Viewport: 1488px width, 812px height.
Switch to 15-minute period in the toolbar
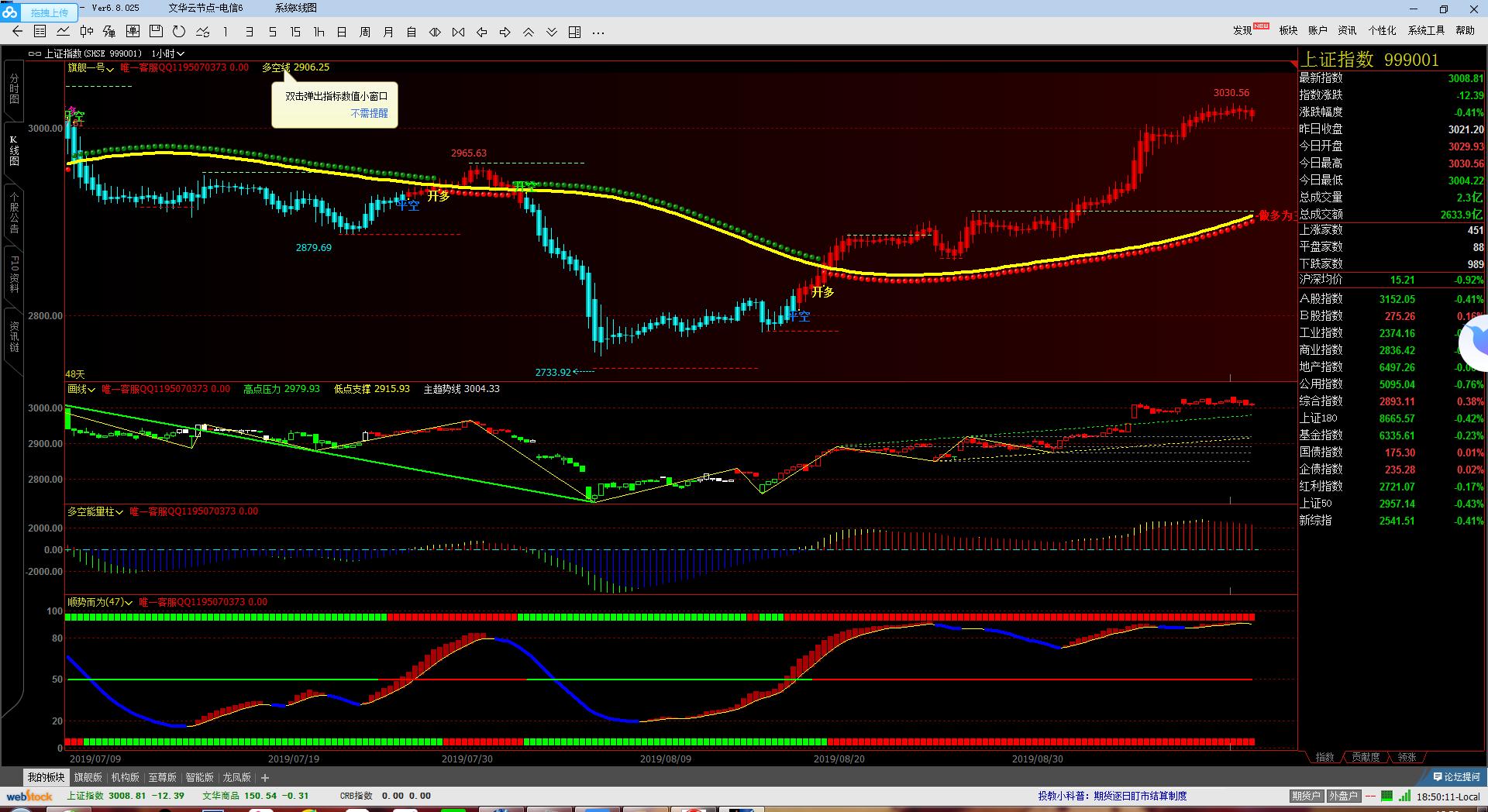coord(295,32)
